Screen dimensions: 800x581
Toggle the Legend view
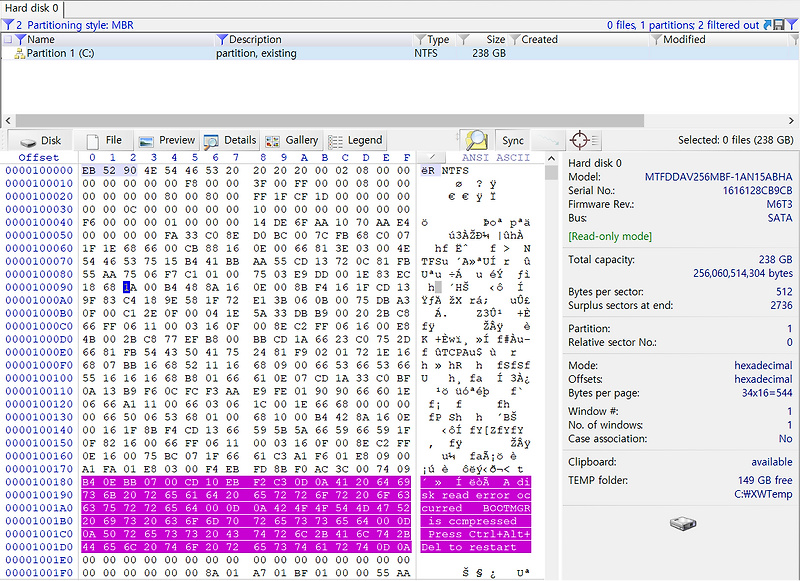355,140
